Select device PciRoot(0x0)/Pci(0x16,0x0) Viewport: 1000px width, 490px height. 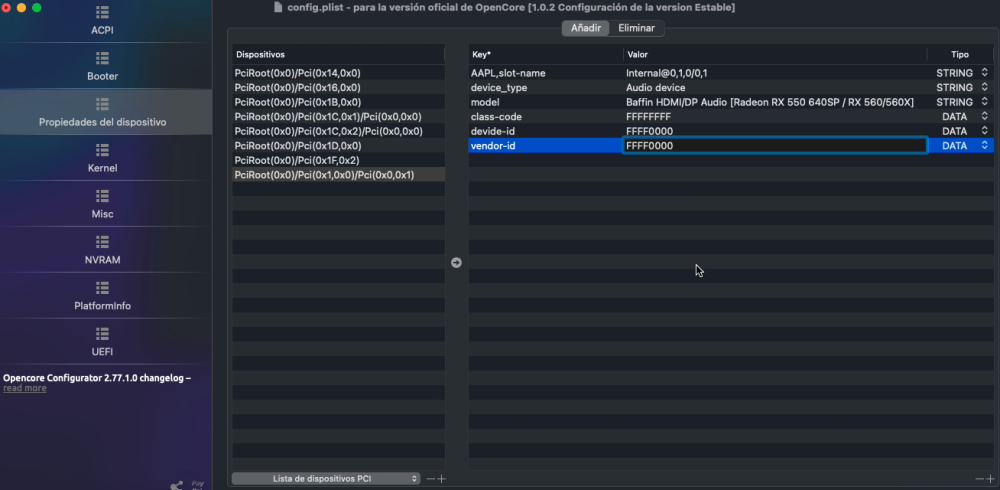click(x=339, y=87)
